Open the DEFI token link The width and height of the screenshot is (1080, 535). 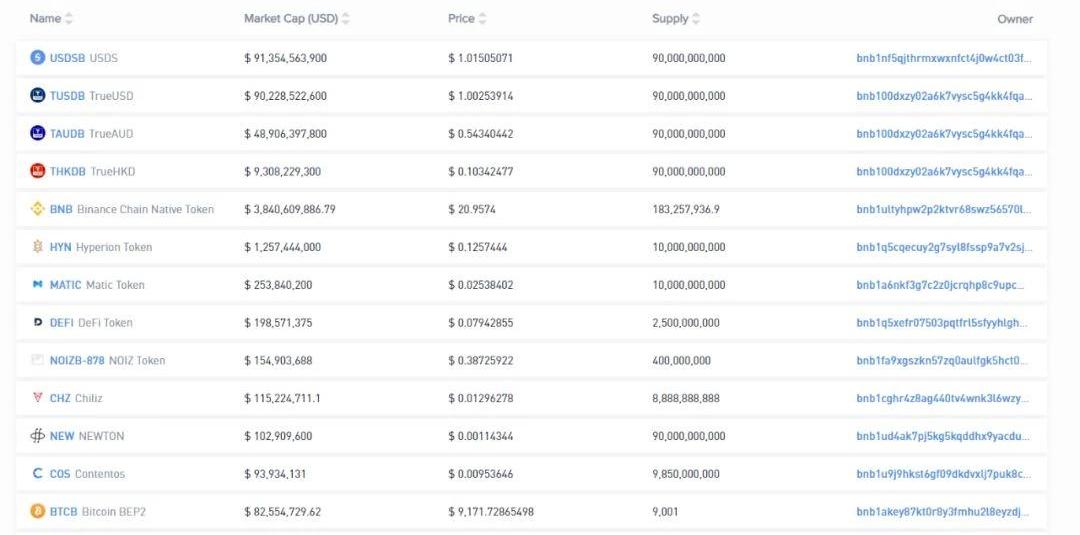point(62,323)
